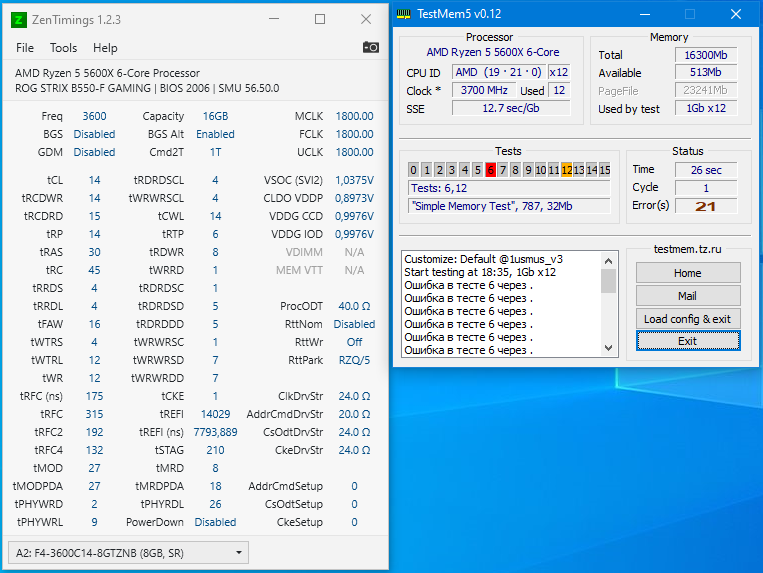Click the tRAS value 30
This screenshot has width=763, height=573.
click(94, 252)
